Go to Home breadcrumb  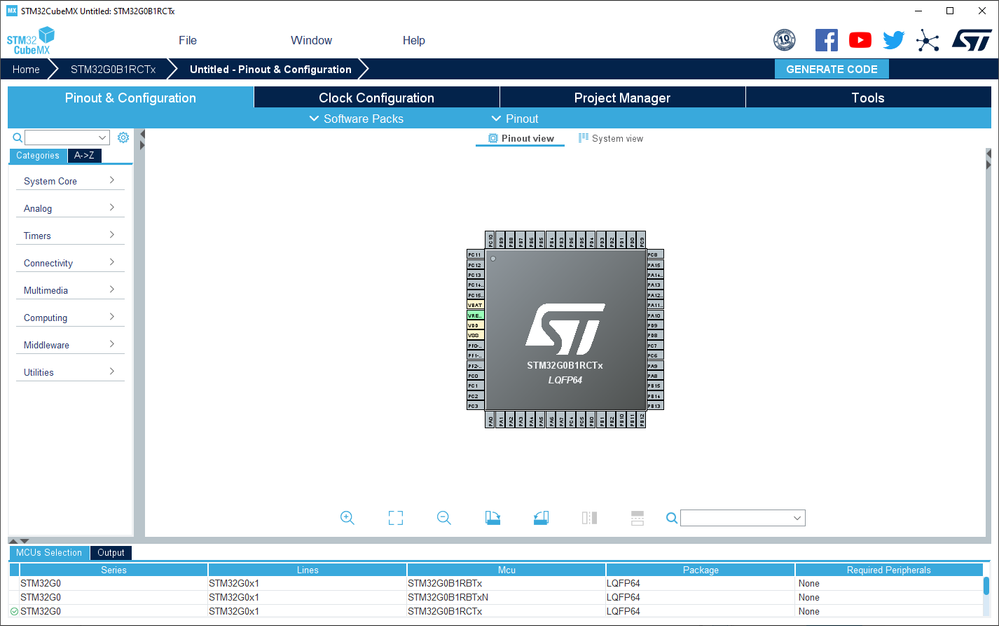click(25, 69)
